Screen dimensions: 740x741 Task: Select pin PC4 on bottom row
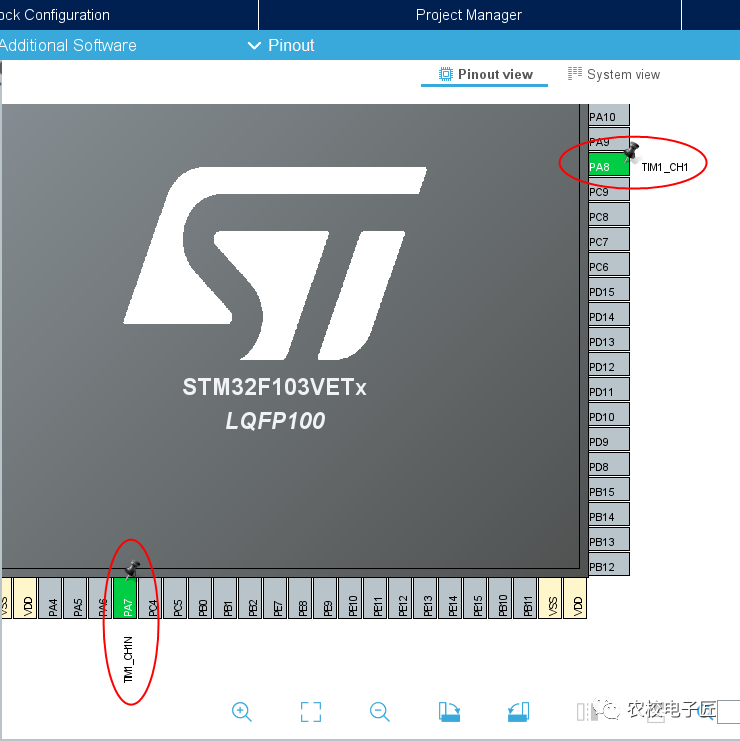point(150,598)
